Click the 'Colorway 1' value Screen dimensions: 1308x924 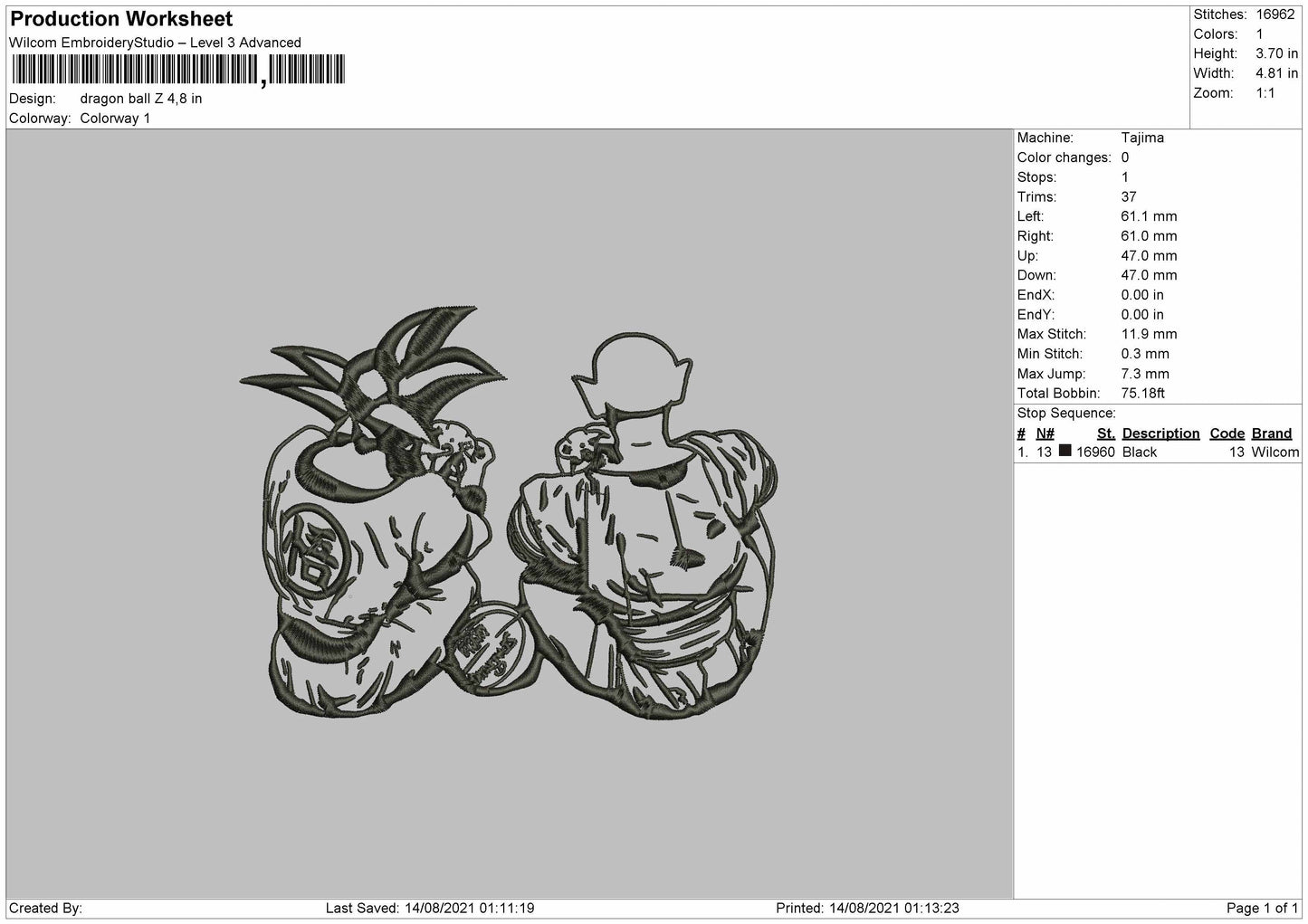pyautogui.click(x=116, y=119)
